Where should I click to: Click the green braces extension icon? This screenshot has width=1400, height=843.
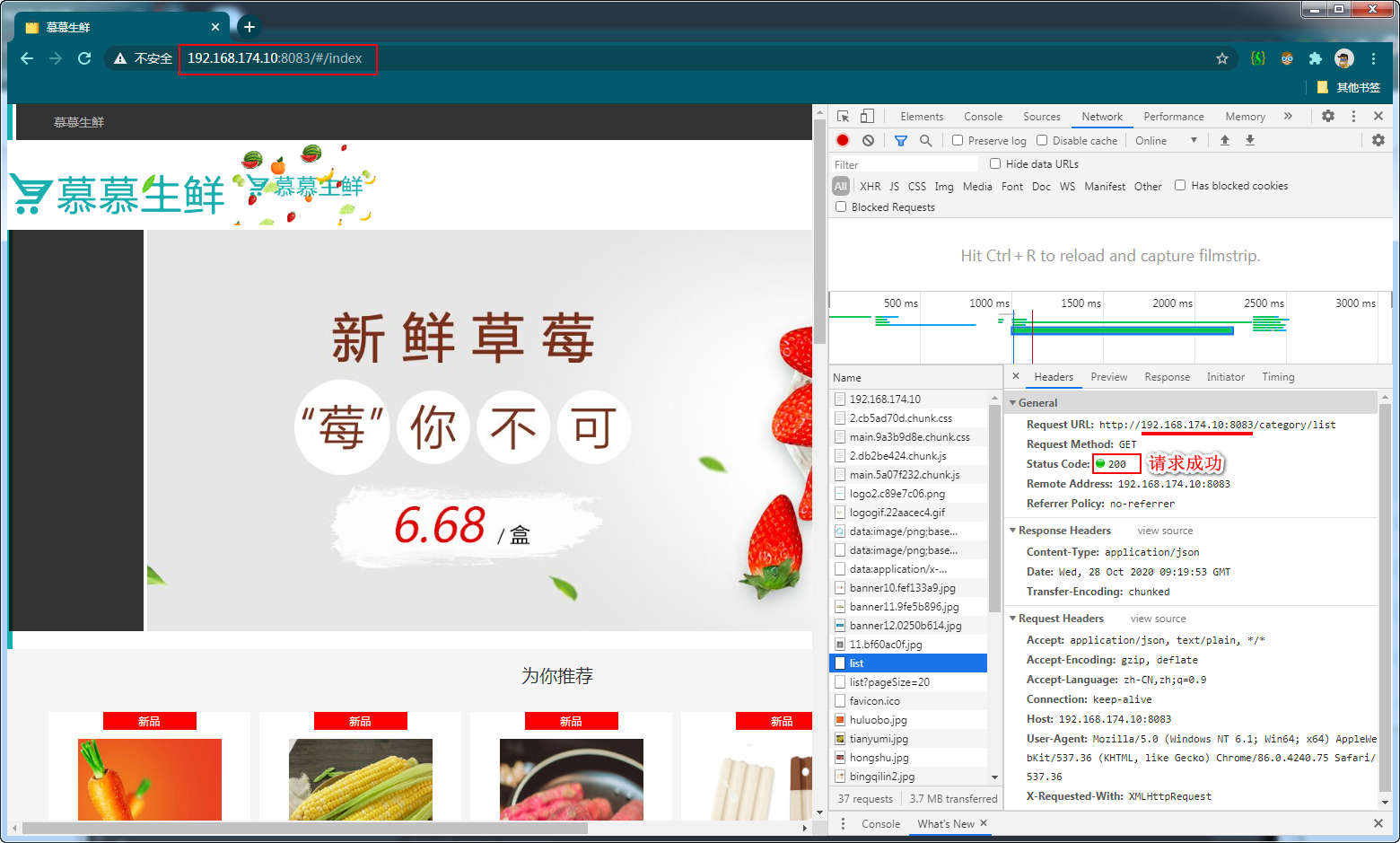[x=1258, y=58]
